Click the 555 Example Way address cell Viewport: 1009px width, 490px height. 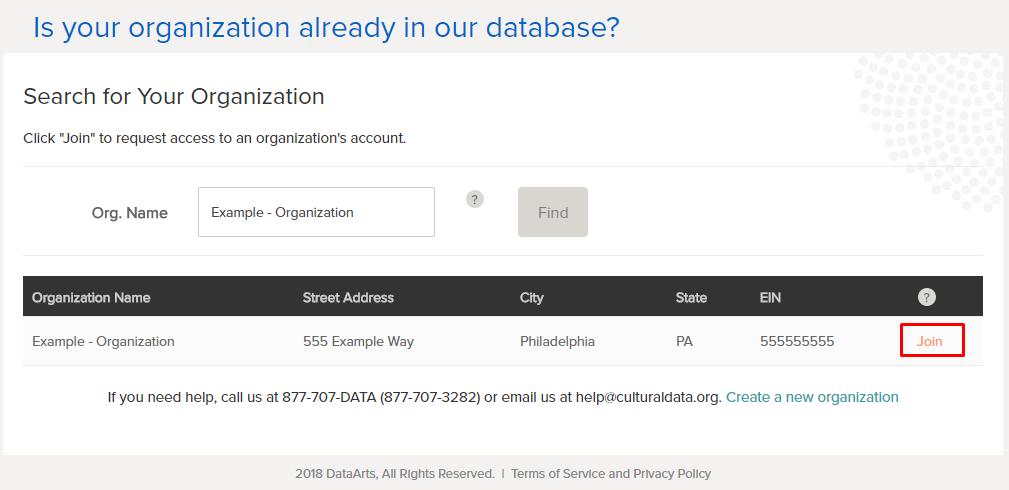(358, 341)
